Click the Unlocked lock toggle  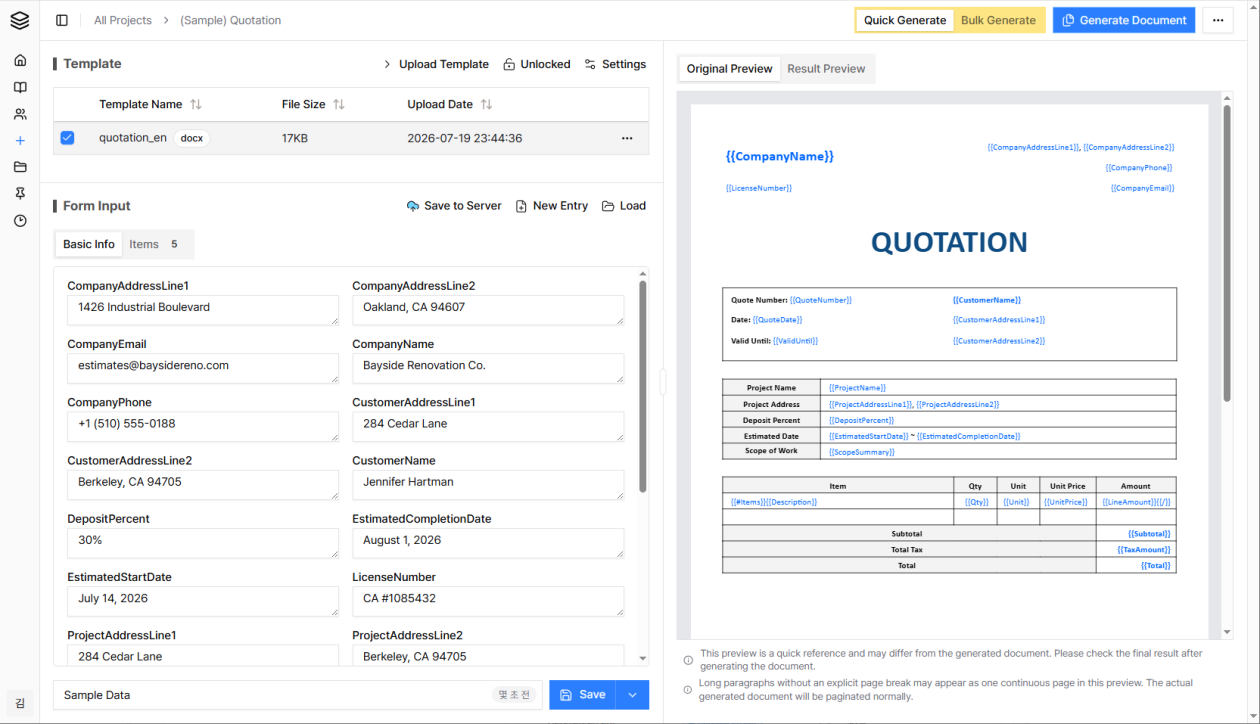pos(536,64)
